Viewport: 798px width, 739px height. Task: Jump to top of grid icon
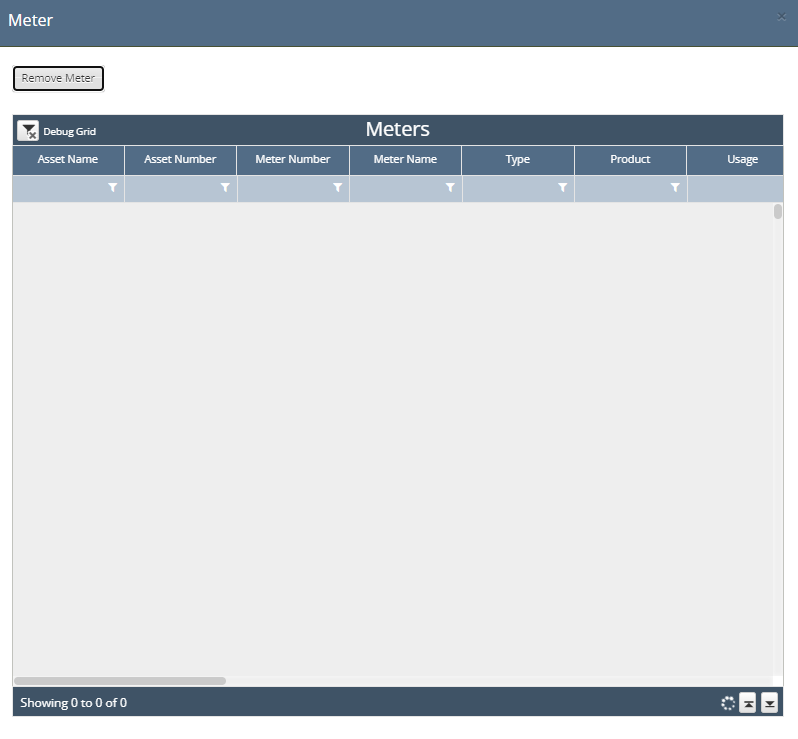(748, 703)
